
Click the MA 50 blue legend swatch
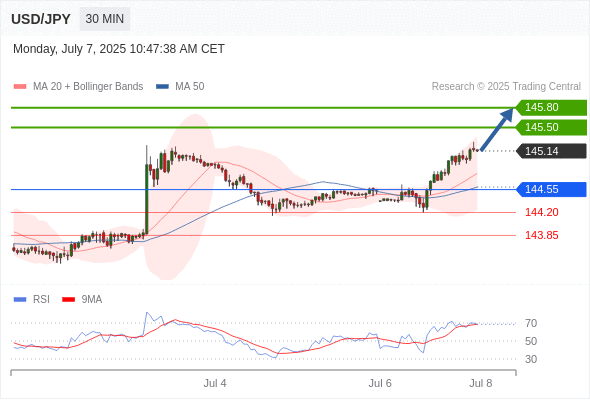(x=163, y=87)
